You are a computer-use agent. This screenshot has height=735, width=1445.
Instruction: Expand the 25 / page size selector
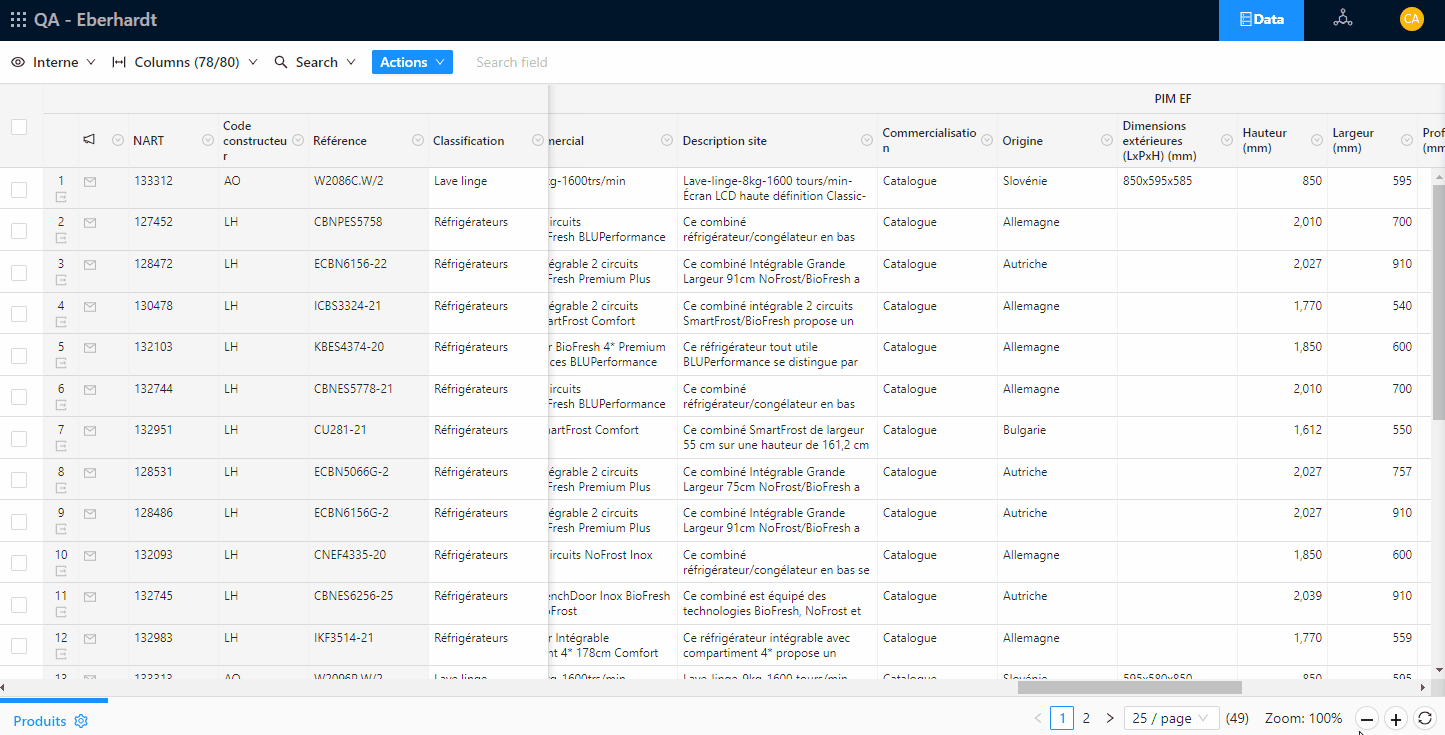[1171, 719]
